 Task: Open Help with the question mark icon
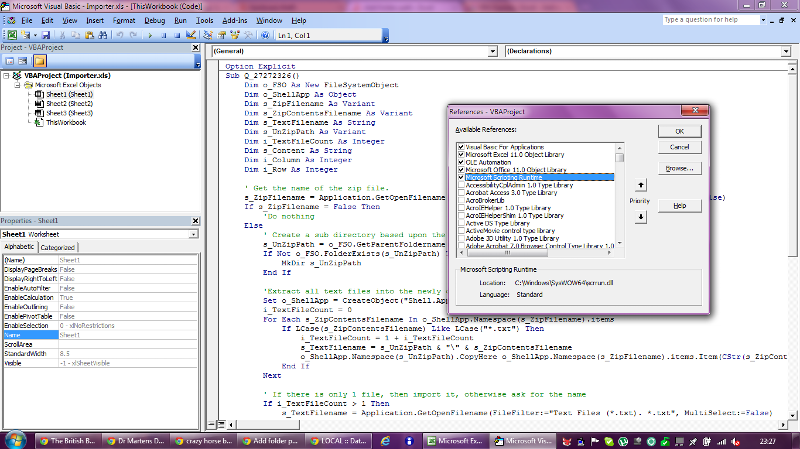pyautogui.click(x=265, y=35)
